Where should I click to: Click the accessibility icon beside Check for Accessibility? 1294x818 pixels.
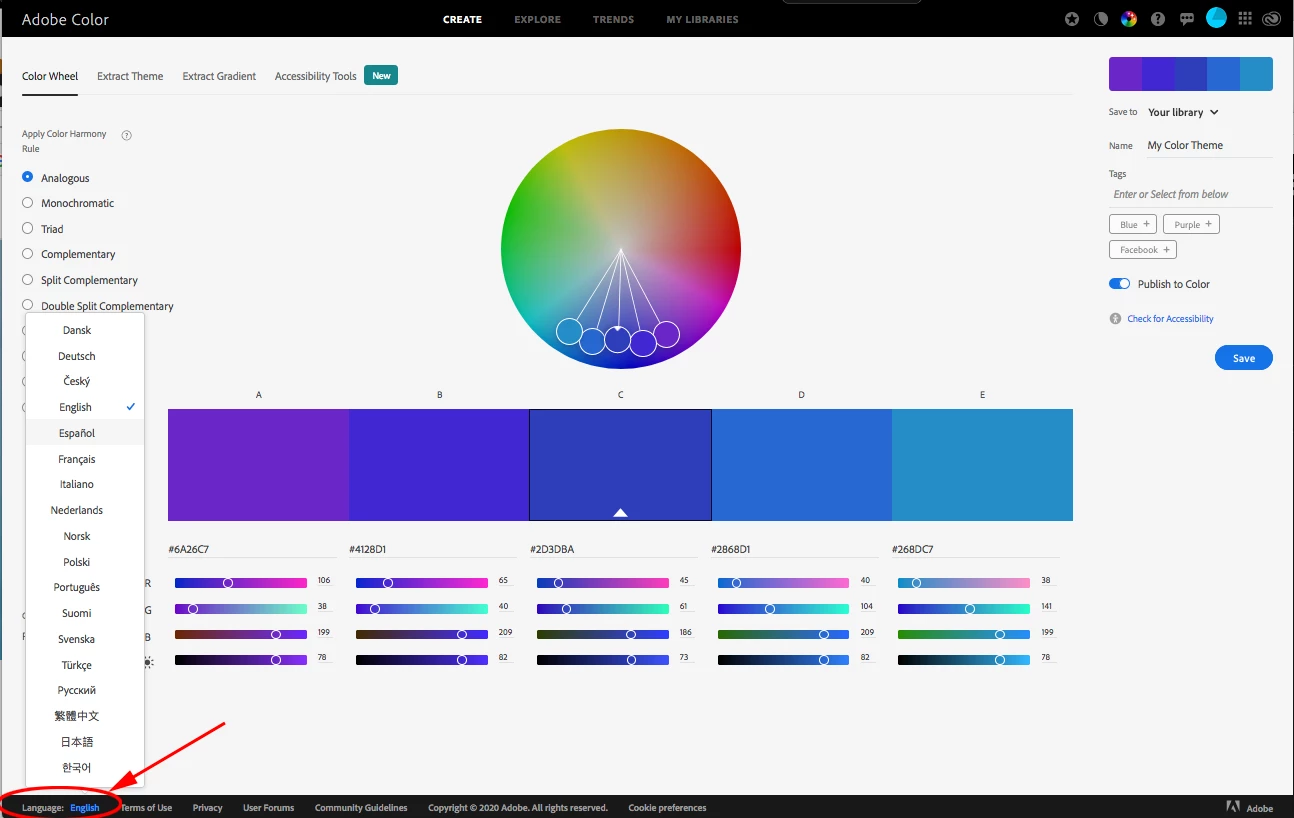(1115, 319)
